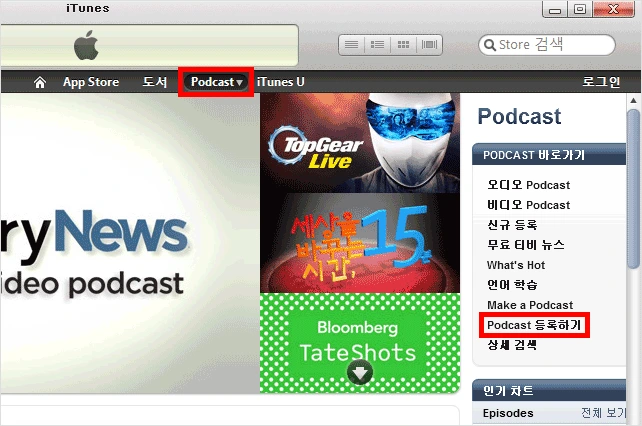
Task: Click the PODCAST 바로가기 section header
Action: click(549, 154)
